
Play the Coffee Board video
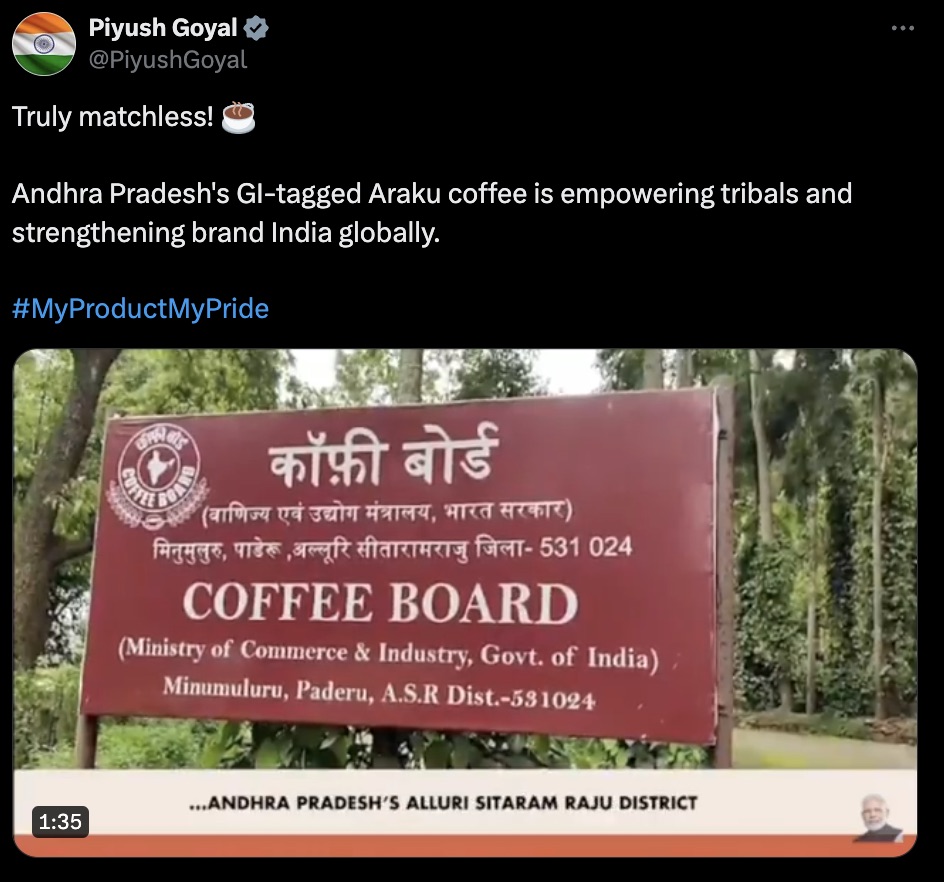click(x=465, y=603)
